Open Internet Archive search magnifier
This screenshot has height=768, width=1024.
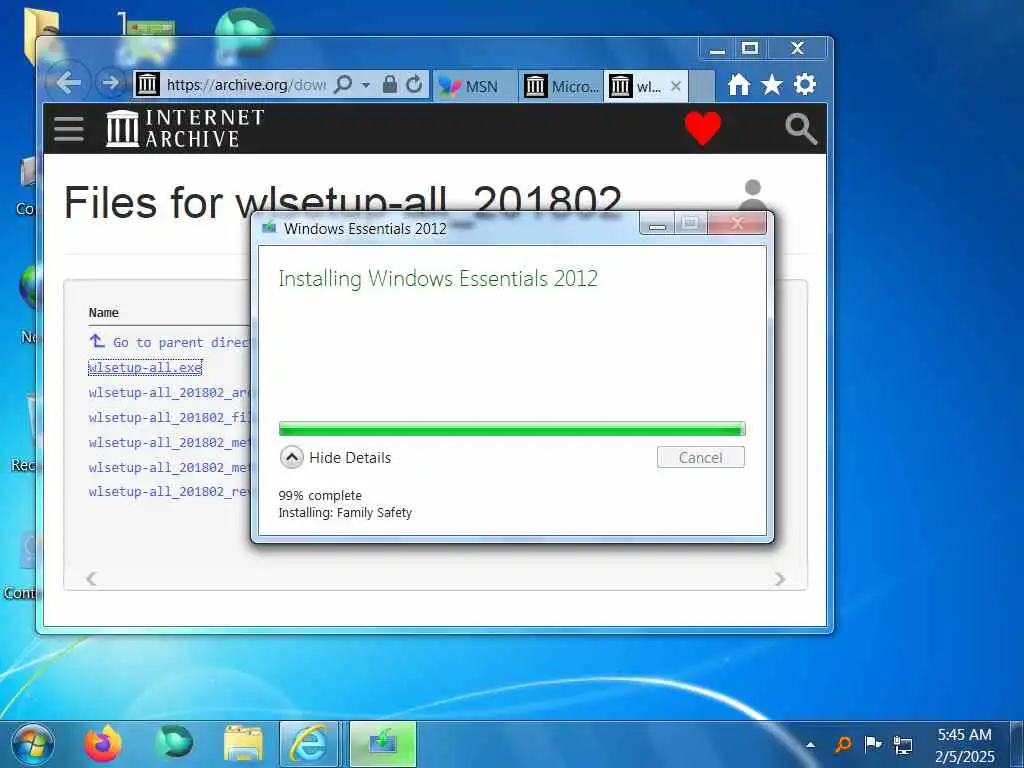point(801,128)
